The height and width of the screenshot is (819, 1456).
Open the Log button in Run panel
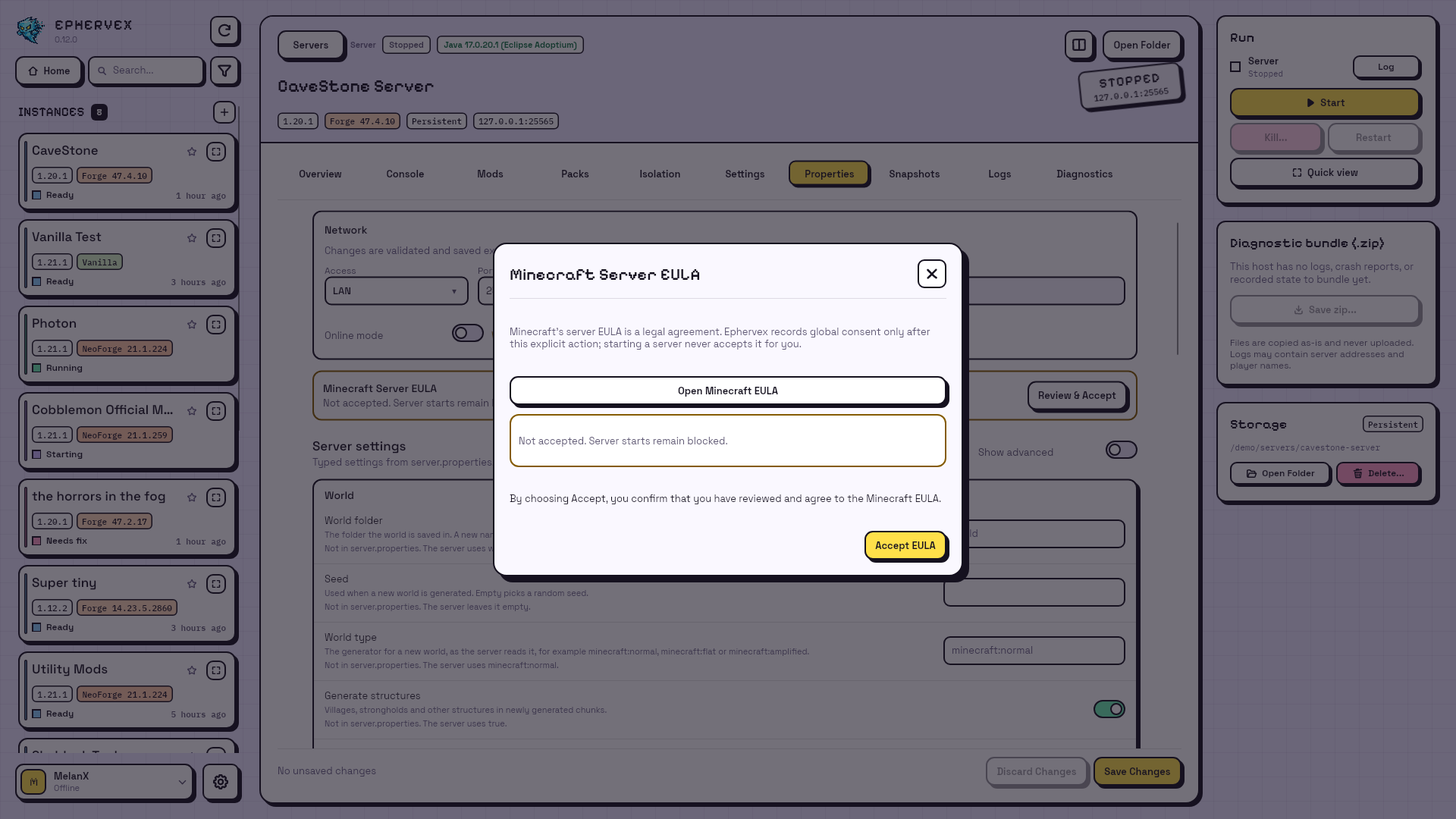(1386, 67)
